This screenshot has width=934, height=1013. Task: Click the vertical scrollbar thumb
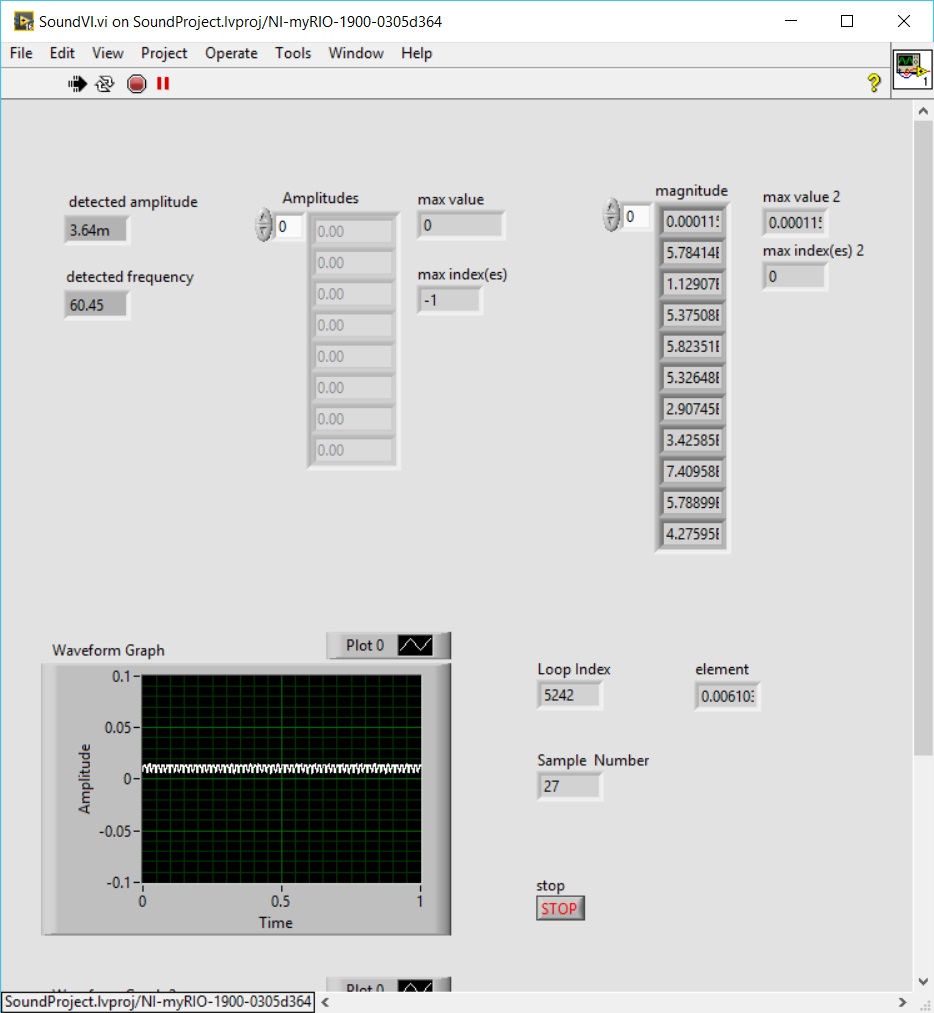[922, 438]
